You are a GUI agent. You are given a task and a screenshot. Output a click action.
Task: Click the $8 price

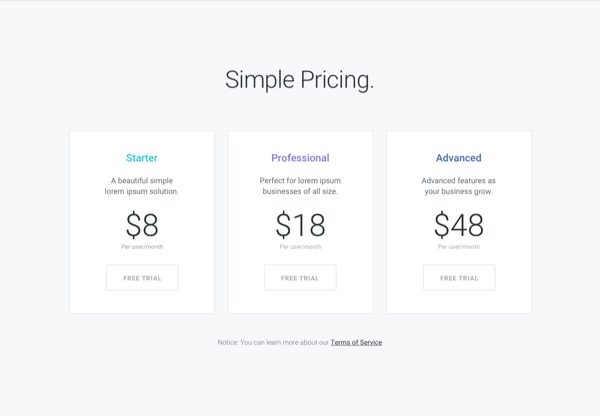point(142,225)
